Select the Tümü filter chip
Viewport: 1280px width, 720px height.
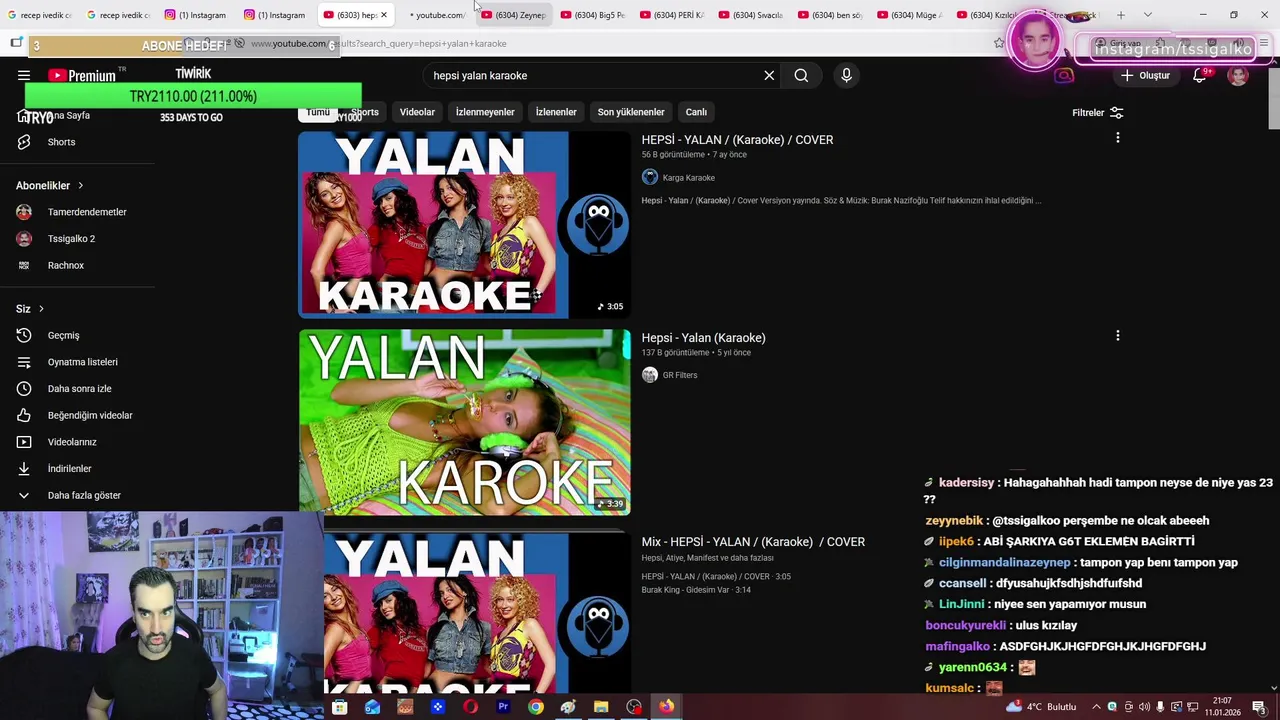pyautogui.click(x=318, y=112)
